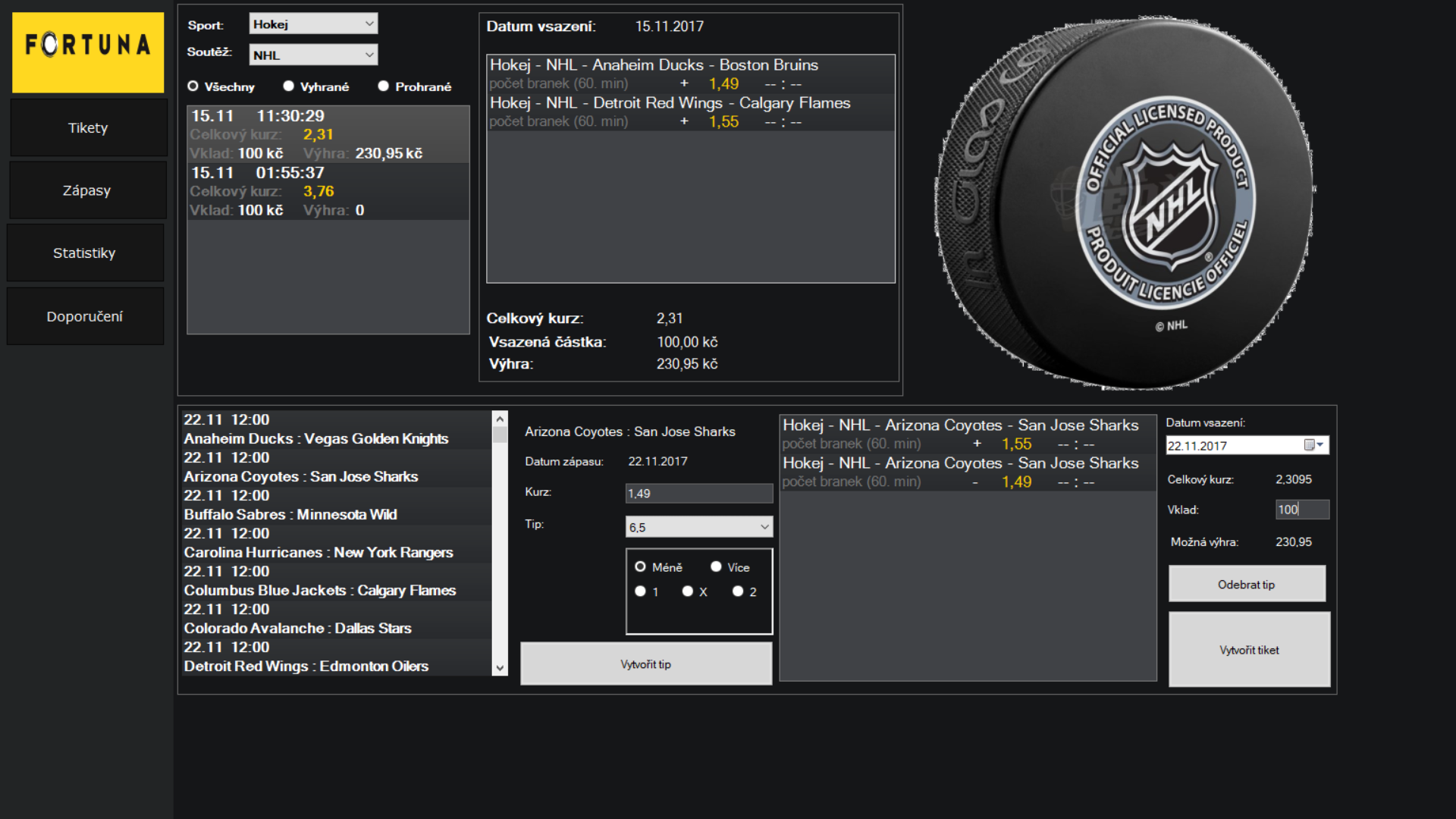Click the Odebrat tip button
1456x819 pixels.
[x=1247, y=584]
